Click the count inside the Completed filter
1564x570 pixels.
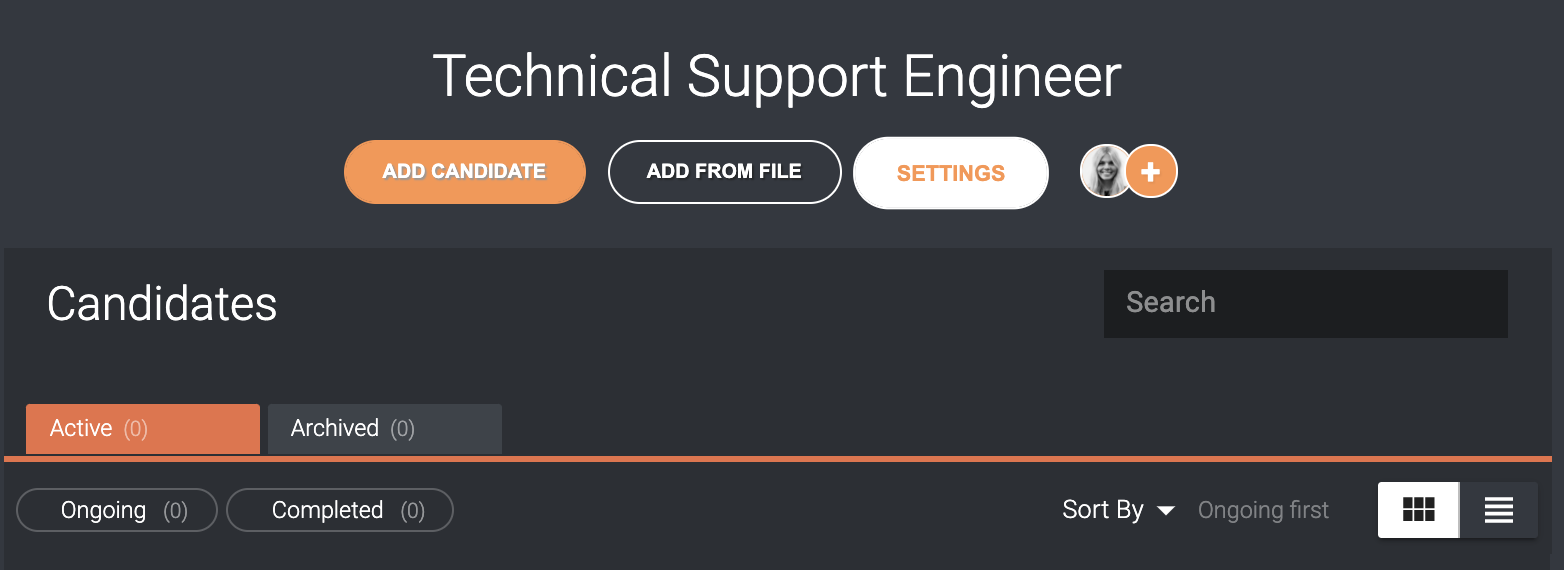click(x=412, y=511)
